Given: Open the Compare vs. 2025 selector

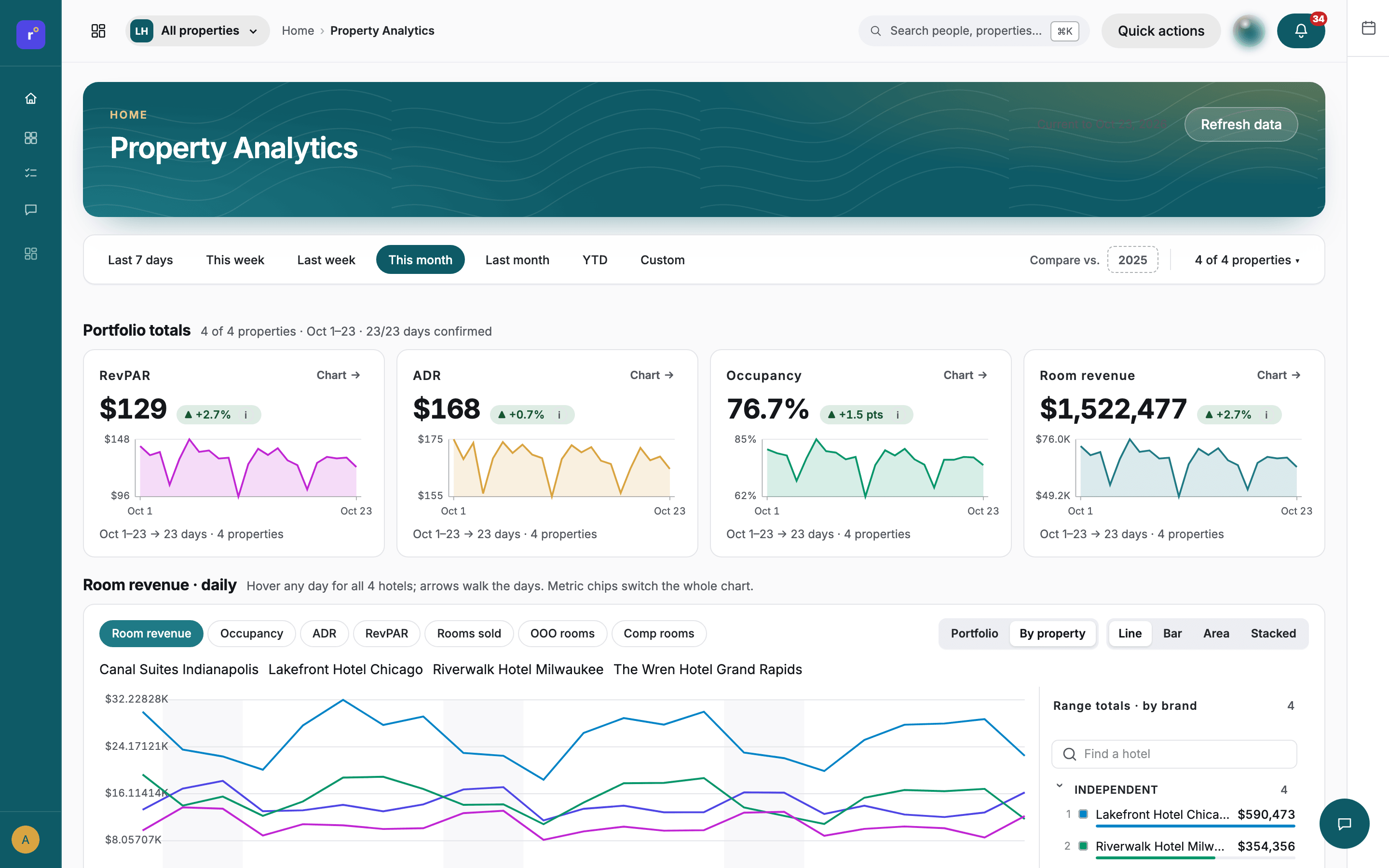Looking at the screenshot, I should (x=1132, y=260).
